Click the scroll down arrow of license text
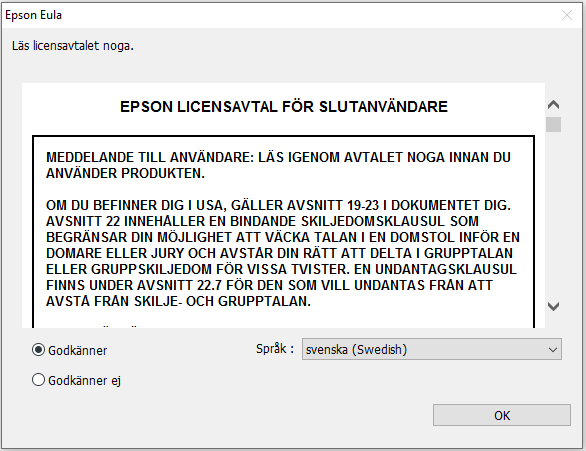Screen dimensions: 586x451 pyautogui.click(x=553, y=306)
